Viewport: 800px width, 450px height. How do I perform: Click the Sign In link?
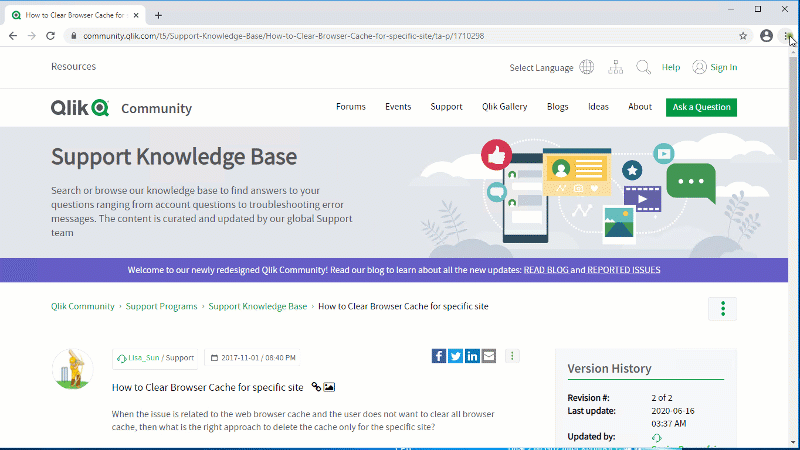tap(723, 67)
